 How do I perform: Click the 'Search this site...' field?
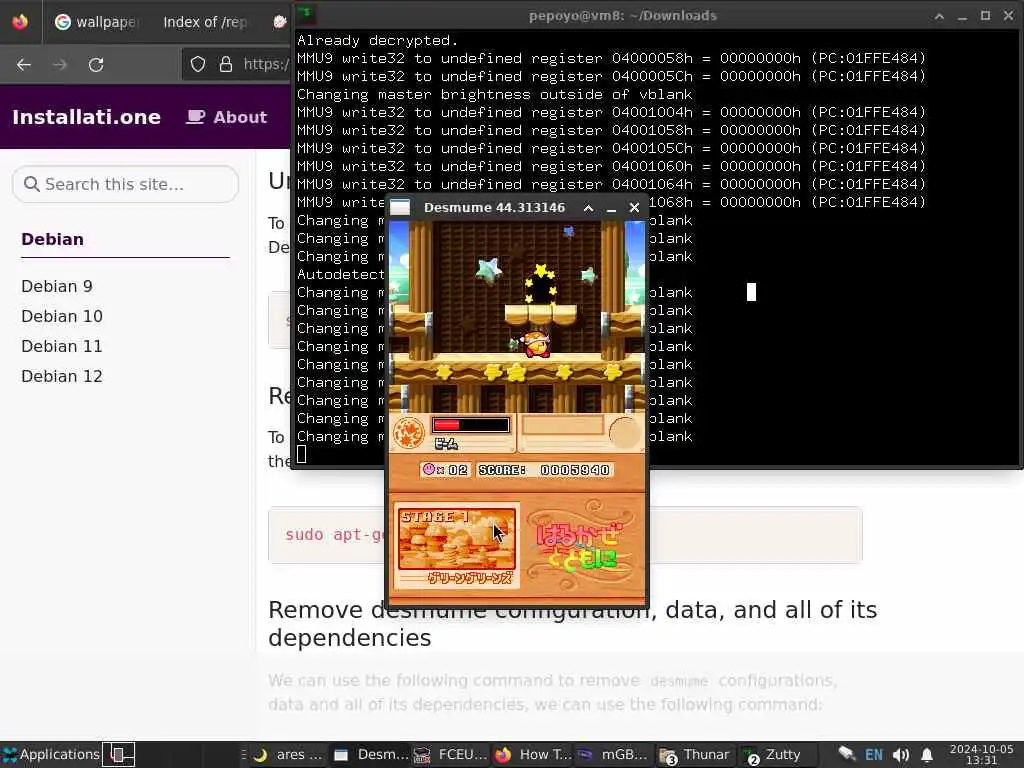click(x=125, y=184)
